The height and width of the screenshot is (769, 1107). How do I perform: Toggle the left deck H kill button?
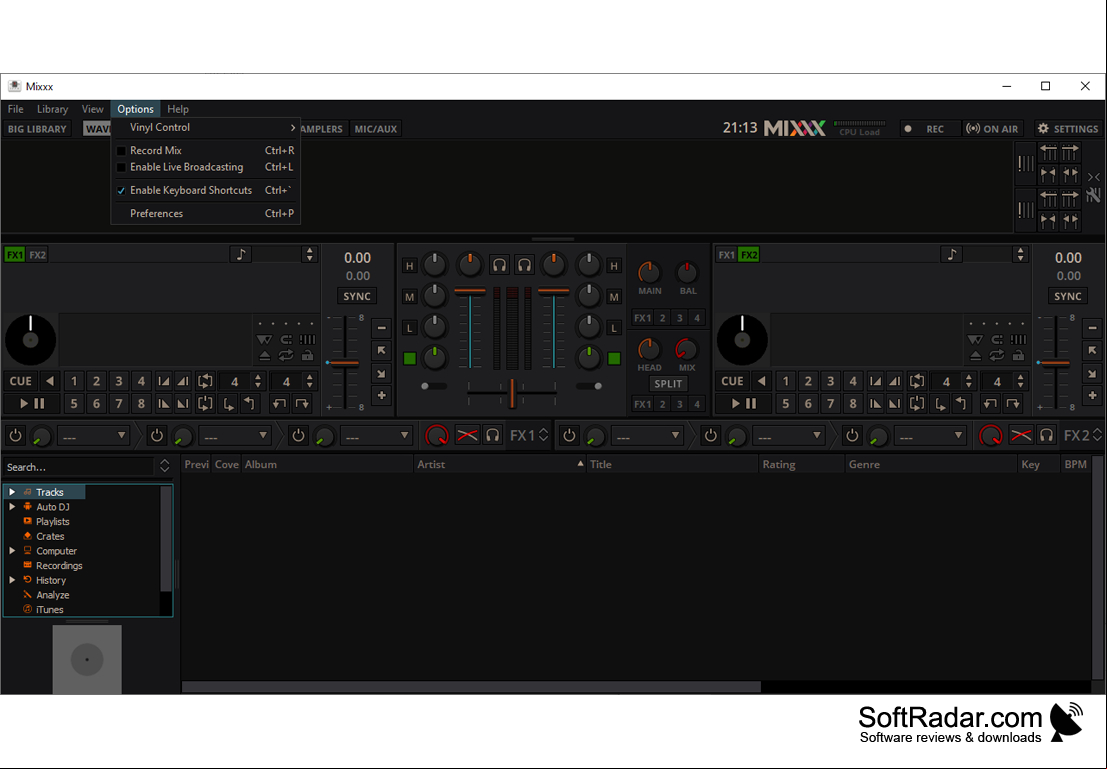pyautogui.click(x=409, y=266)
